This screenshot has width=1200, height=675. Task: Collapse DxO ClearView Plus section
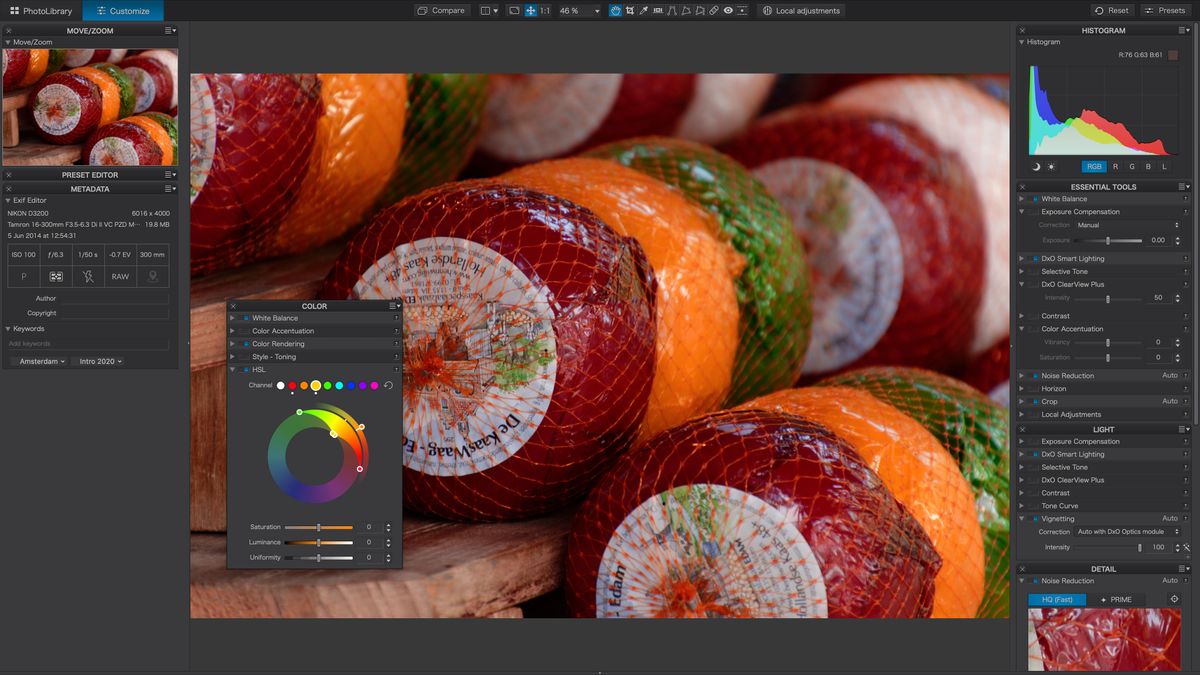pyautogui.click(x=1022, y=284)
